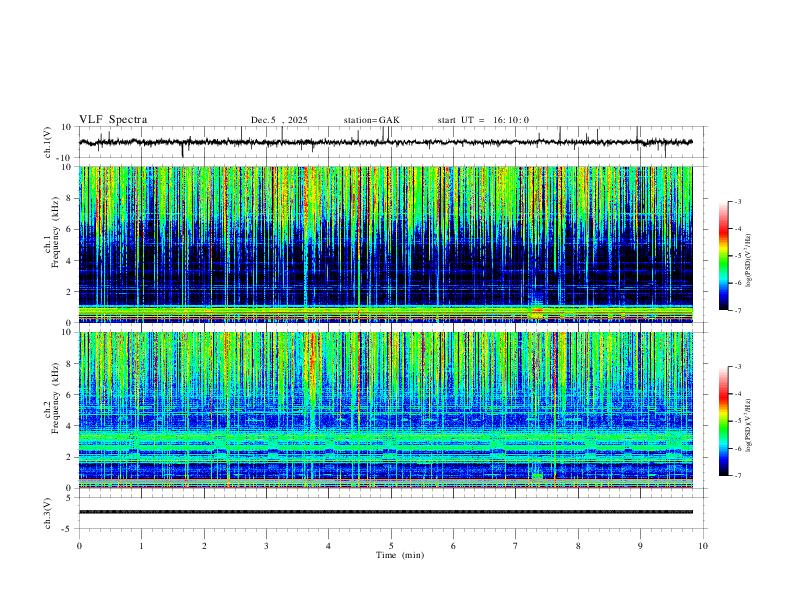Click the "4" tick on ch.1 frequency axis
The width and height of the screenshot is (792, 612).
pos(69,261)
